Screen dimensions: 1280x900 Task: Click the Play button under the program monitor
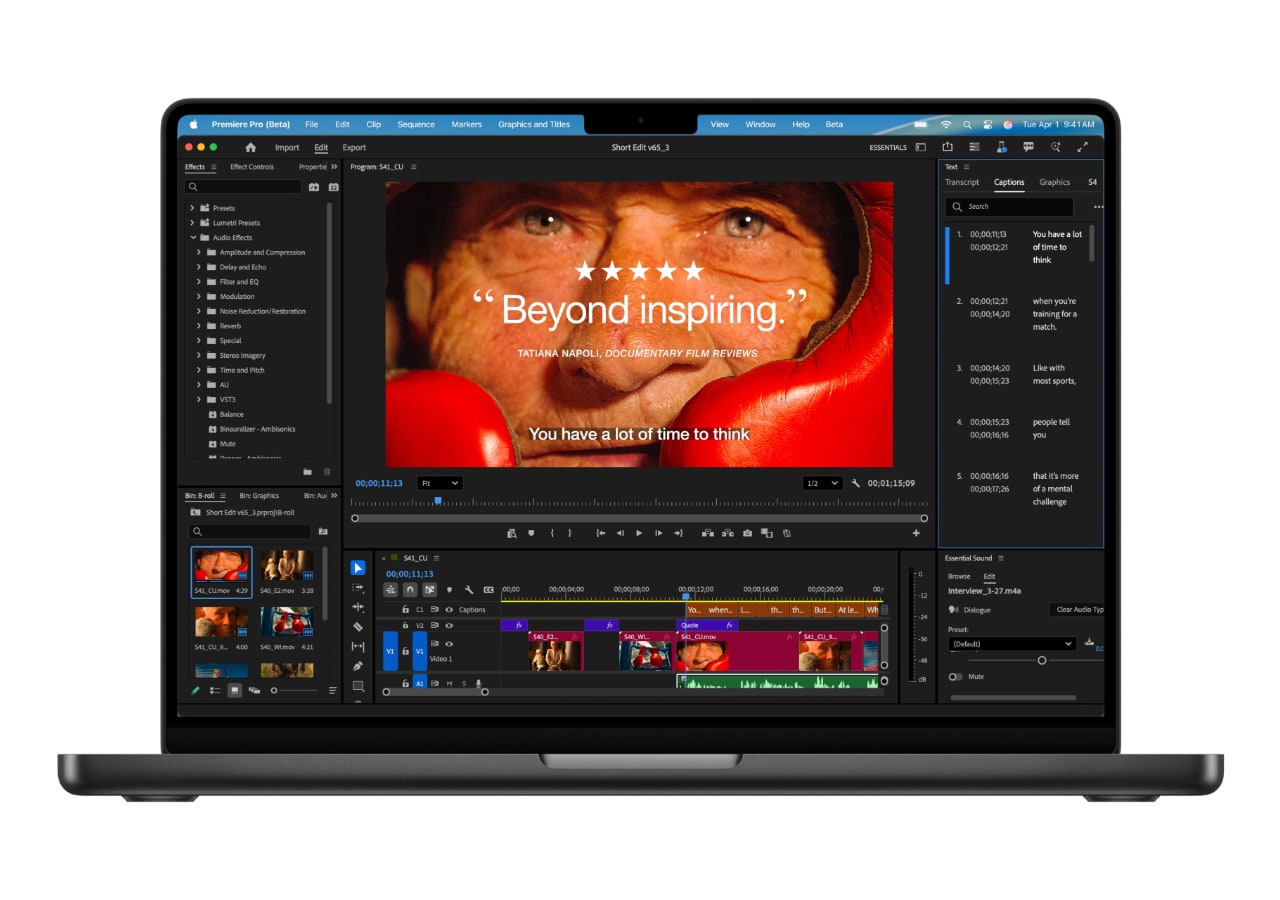(x=639, y=534)
